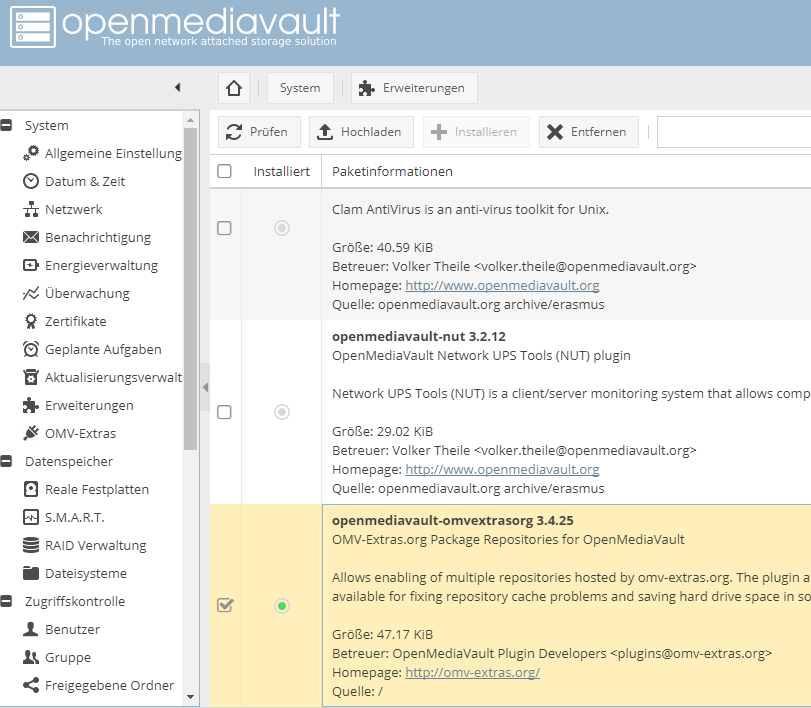811x708 pixels.
Task: Open Benutzer user icon
Action: pos(31,629)
